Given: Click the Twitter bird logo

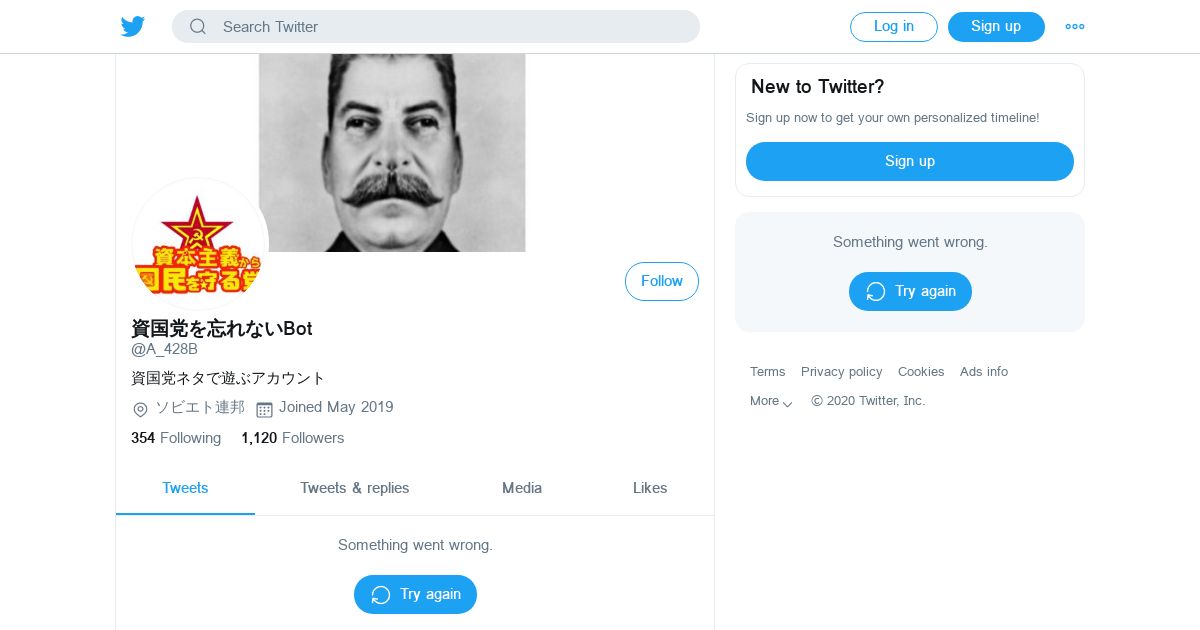Looking at the screenshot, I should (133, 27).
